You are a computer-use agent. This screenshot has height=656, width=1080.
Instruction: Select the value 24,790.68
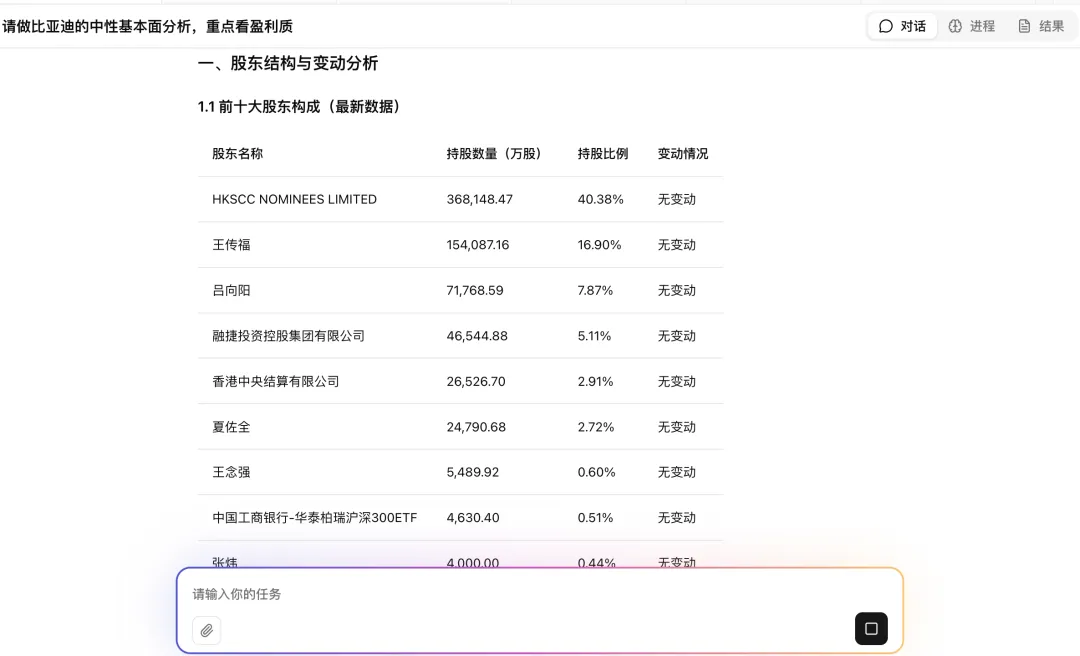coord(476,427)
